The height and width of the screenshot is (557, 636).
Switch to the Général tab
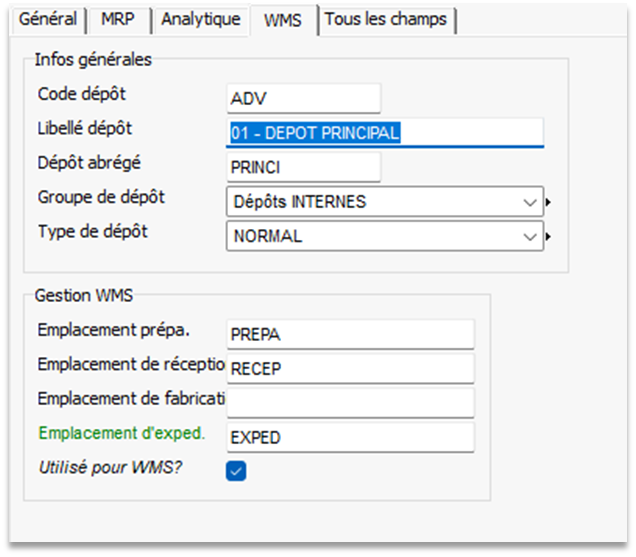point(48,20)
